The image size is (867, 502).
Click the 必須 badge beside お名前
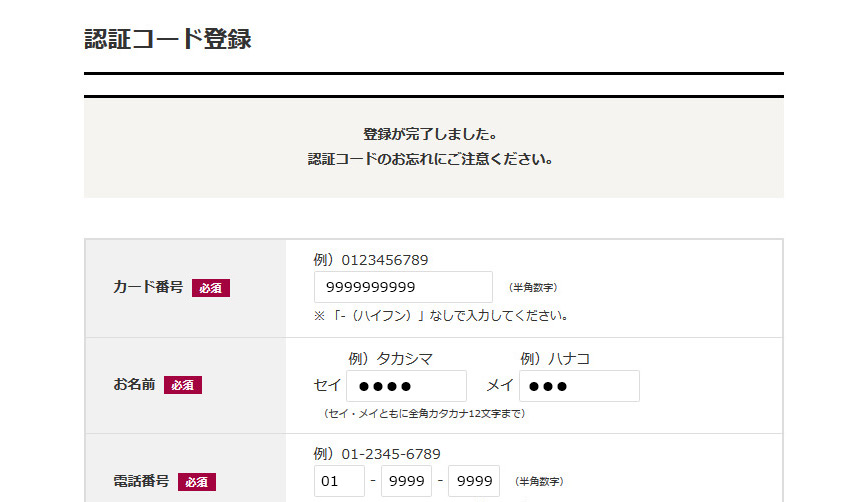point(183,385)
